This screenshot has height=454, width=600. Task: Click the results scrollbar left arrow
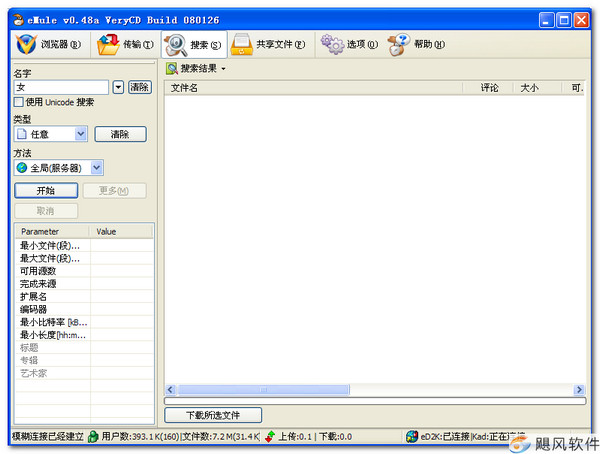tap(170, 390)
